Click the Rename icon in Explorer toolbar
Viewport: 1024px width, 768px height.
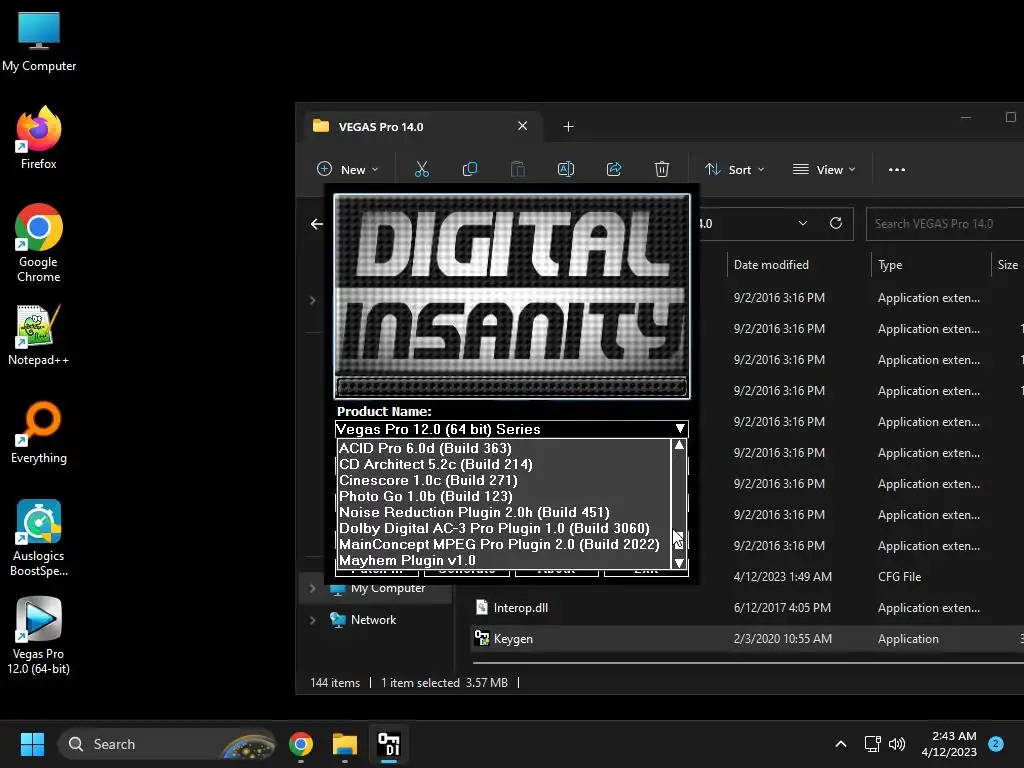tap(566, 170)
